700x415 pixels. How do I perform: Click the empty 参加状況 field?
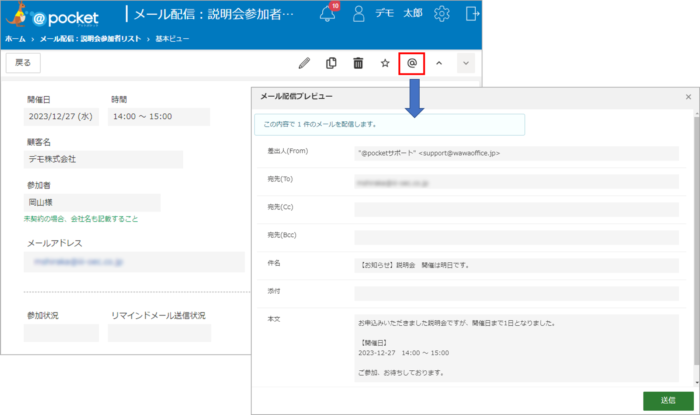click(x=61, y=333)
